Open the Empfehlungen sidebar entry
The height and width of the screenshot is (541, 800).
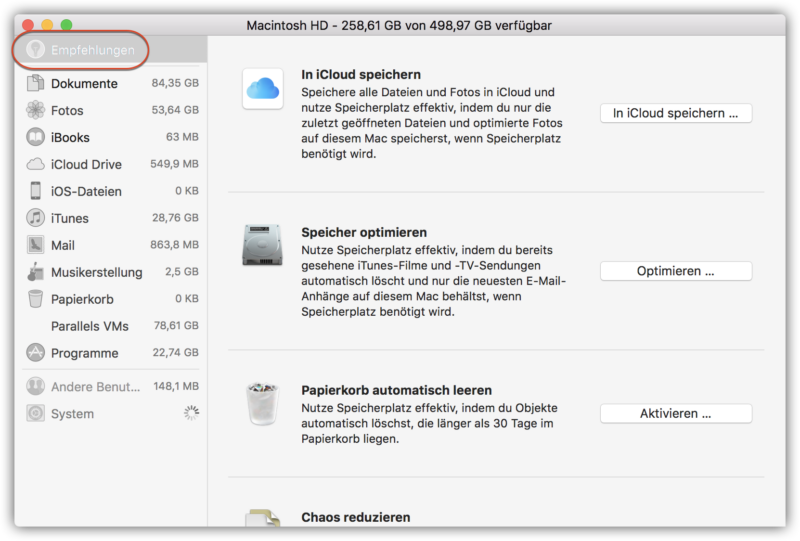pyautogui.click(x=110, y=50)
